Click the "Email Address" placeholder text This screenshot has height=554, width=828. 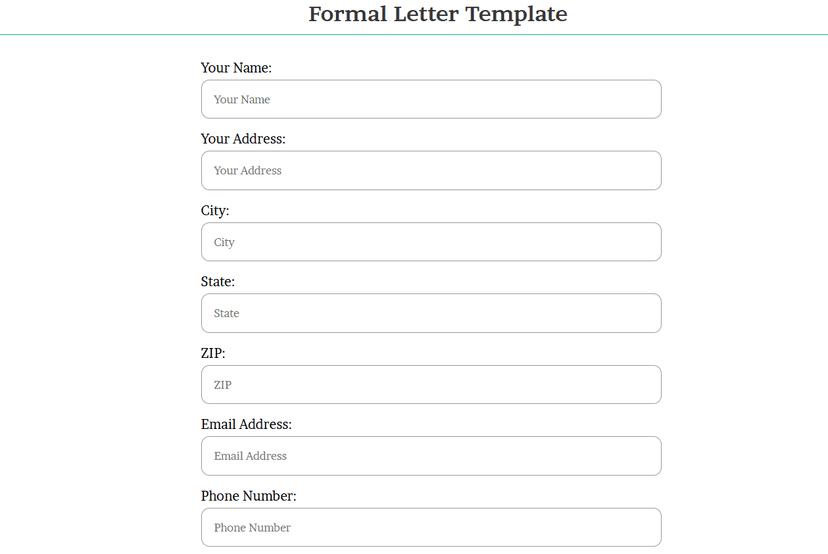click(250, 456)
